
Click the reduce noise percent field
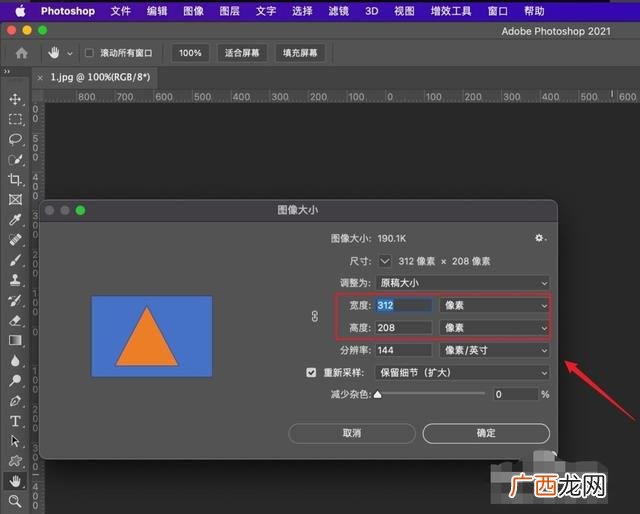516,394
